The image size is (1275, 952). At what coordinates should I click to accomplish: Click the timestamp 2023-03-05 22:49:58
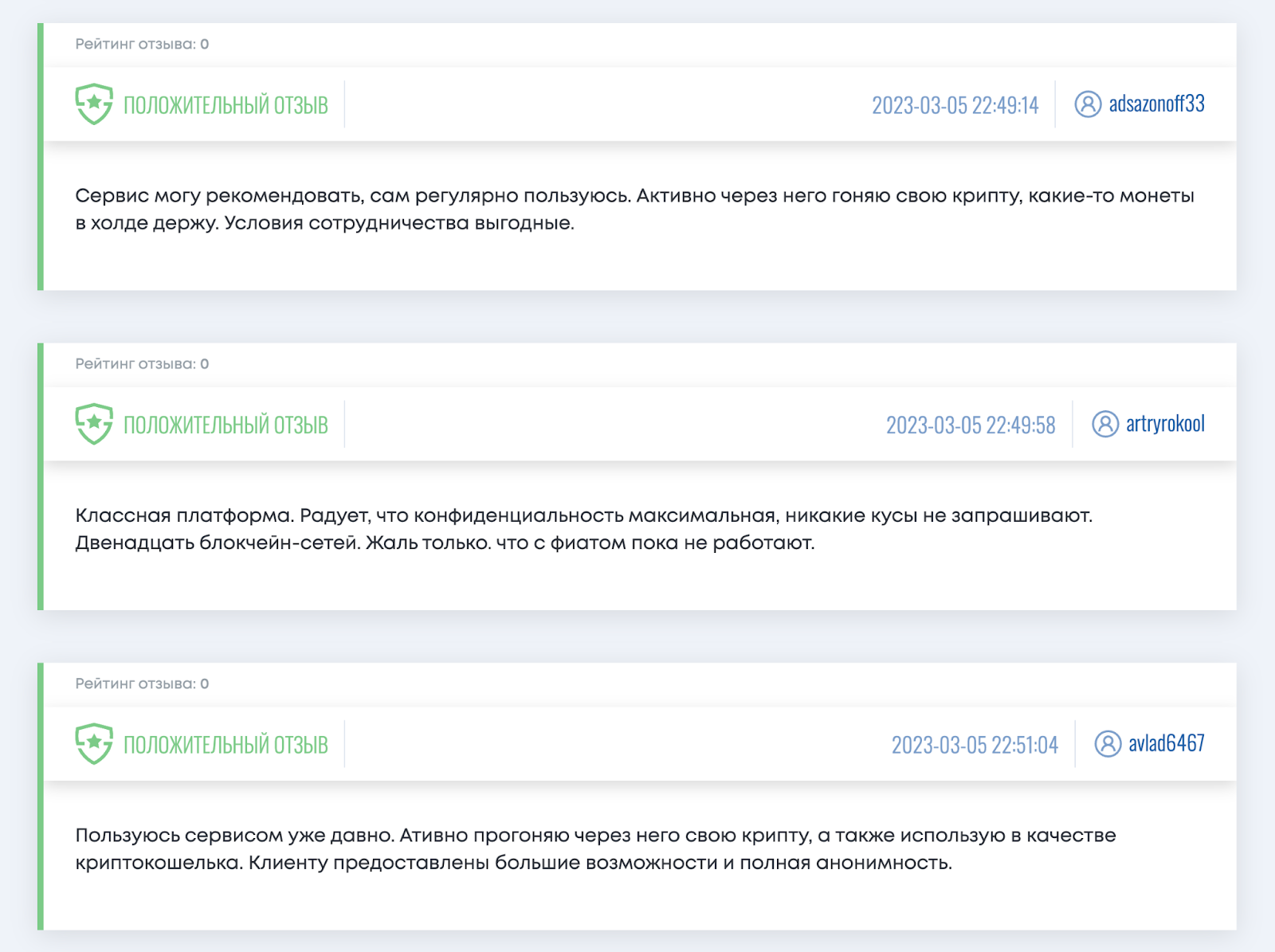[971, 425]
